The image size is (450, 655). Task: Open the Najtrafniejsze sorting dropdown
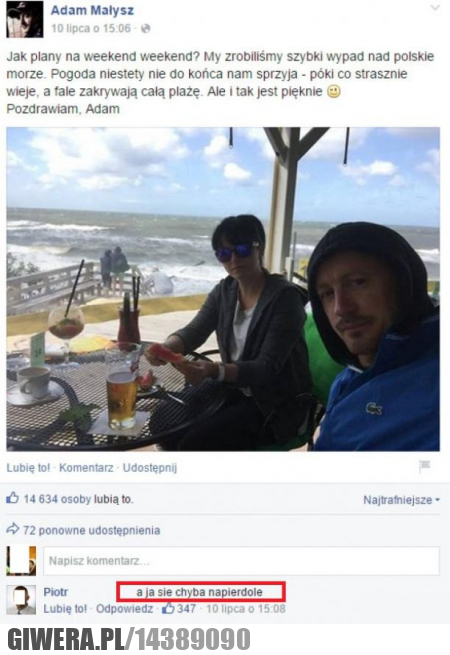pyautogui.click(x=402, y=500)
